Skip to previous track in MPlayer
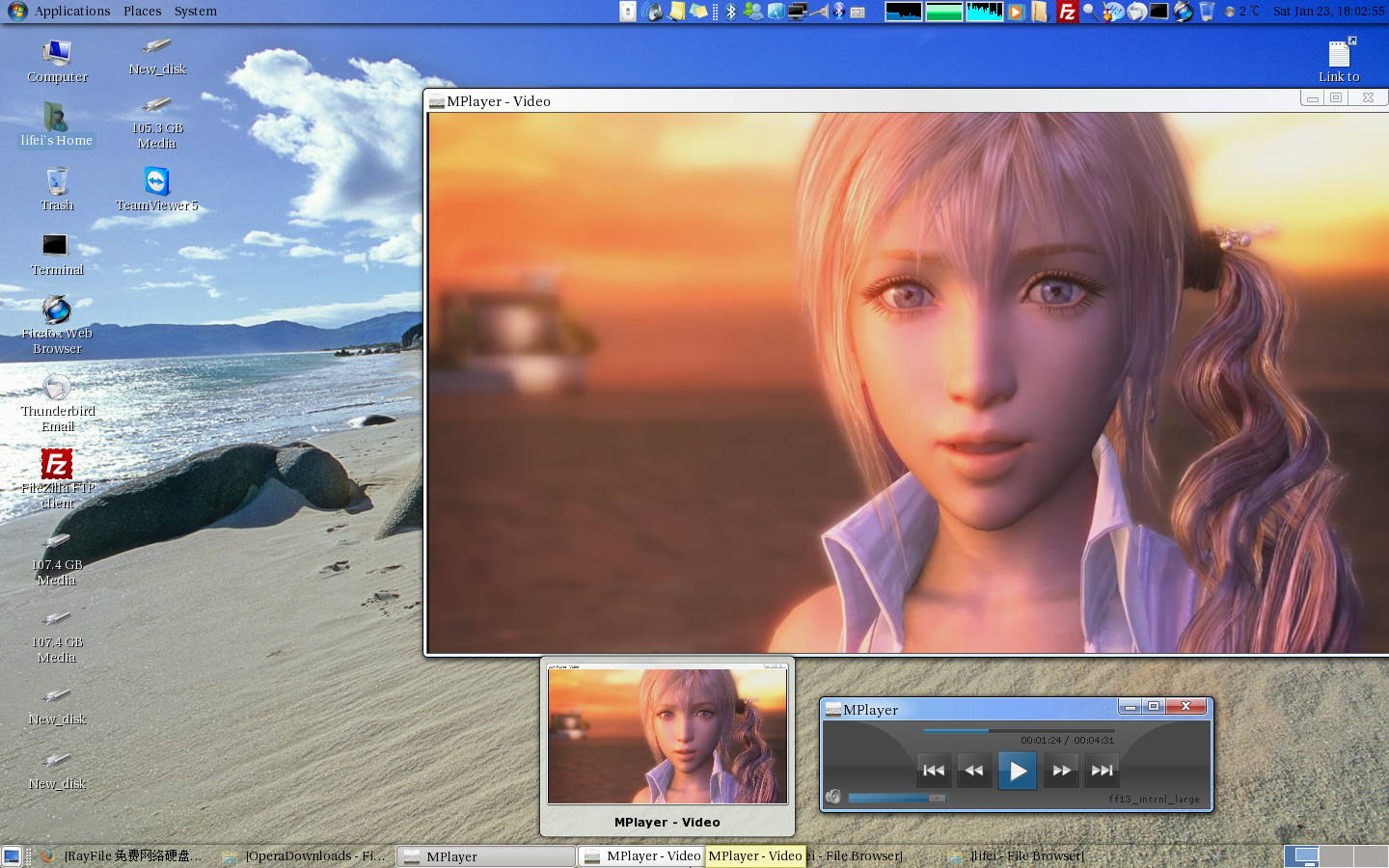 tap(934, 771)
